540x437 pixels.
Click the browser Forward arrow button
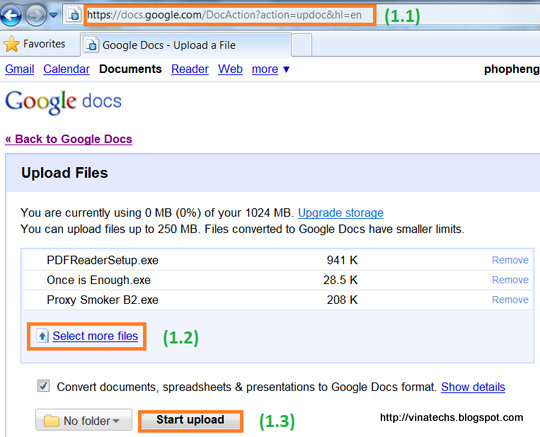[36, 15]
